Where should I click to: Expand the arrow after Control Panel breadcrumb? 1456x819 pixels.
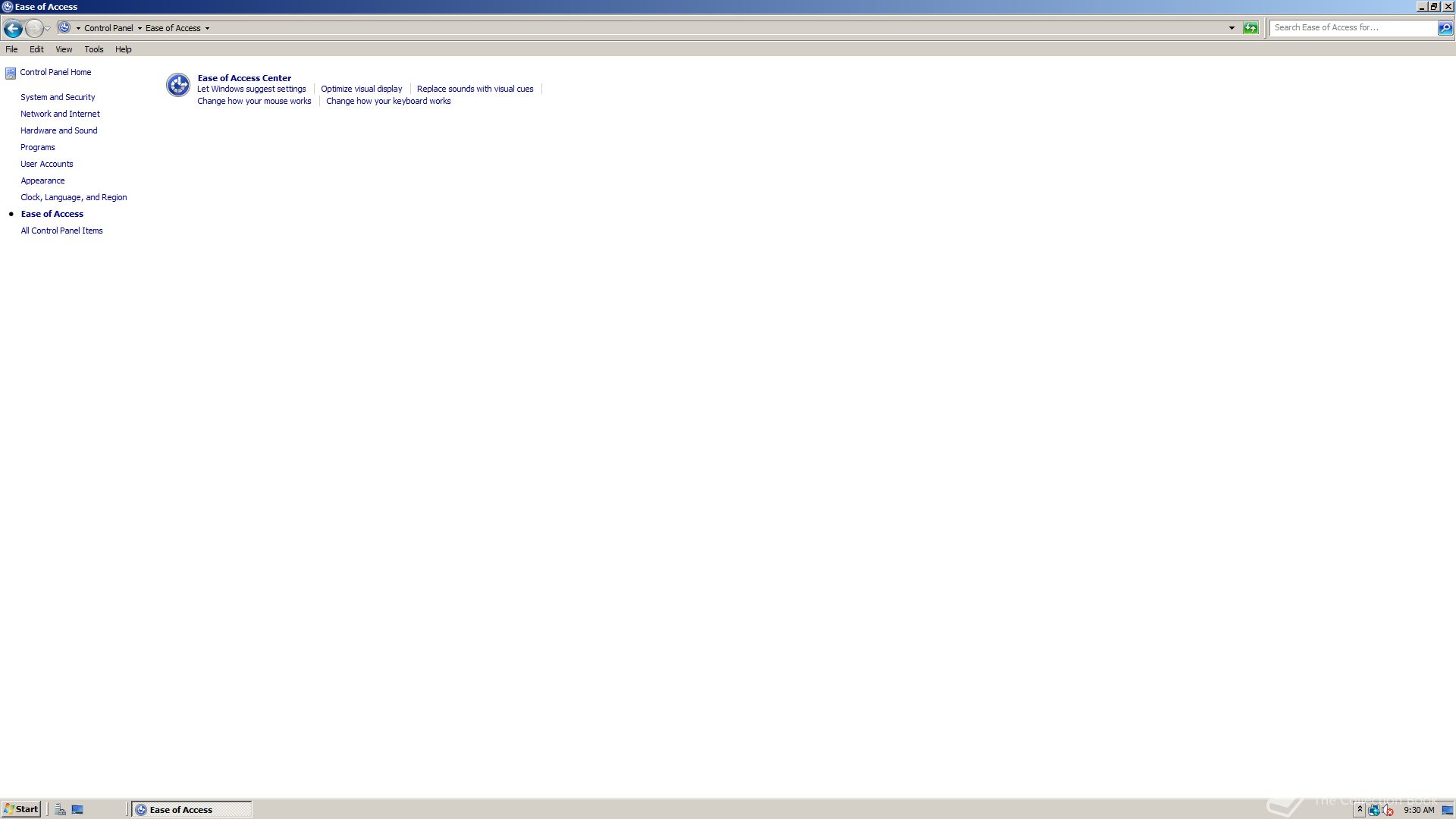pyautogui.click(x=140, y=28)
